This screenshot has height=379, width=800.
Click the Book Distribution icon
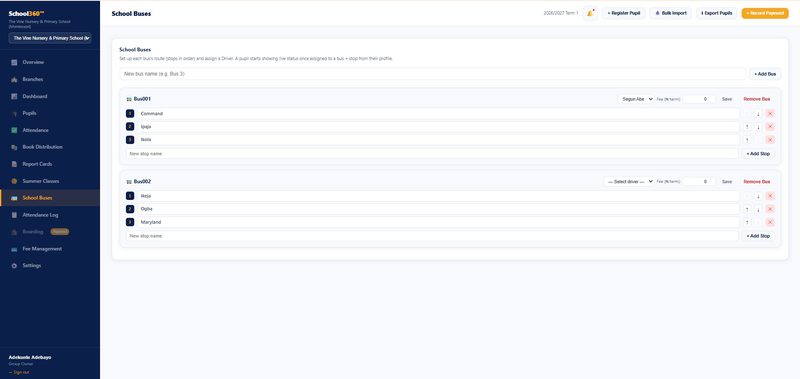[14, 147]
